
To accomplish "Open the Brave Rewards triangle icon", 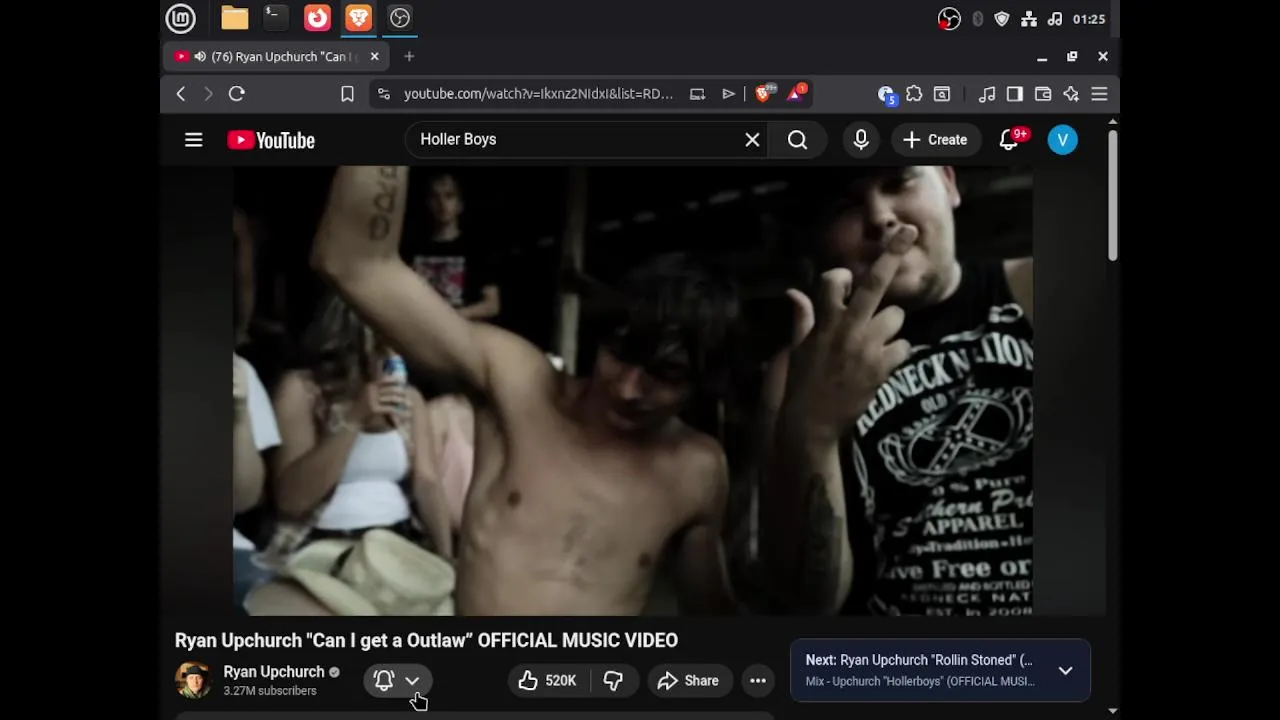I will tap(797, 94).
